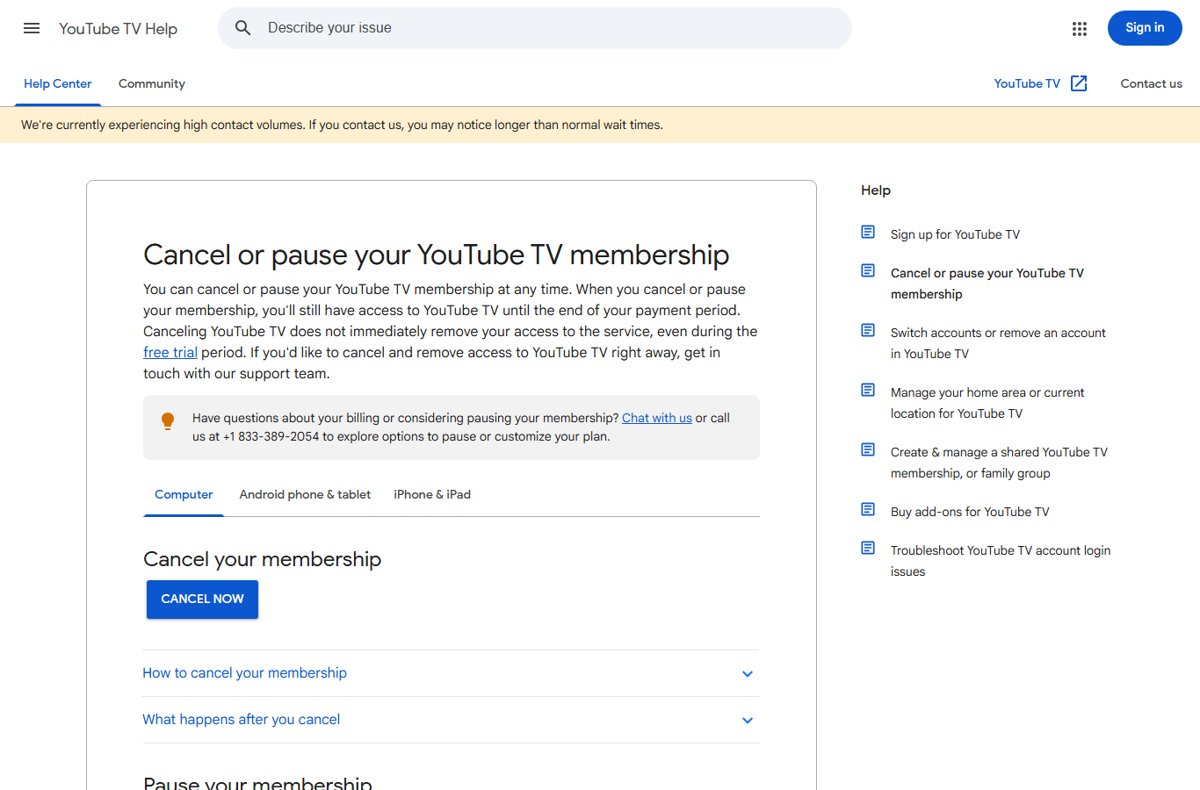The image size is (1200, 790).
Task: Open Switch accounts or remove an account article
Action: click(998, 343)
